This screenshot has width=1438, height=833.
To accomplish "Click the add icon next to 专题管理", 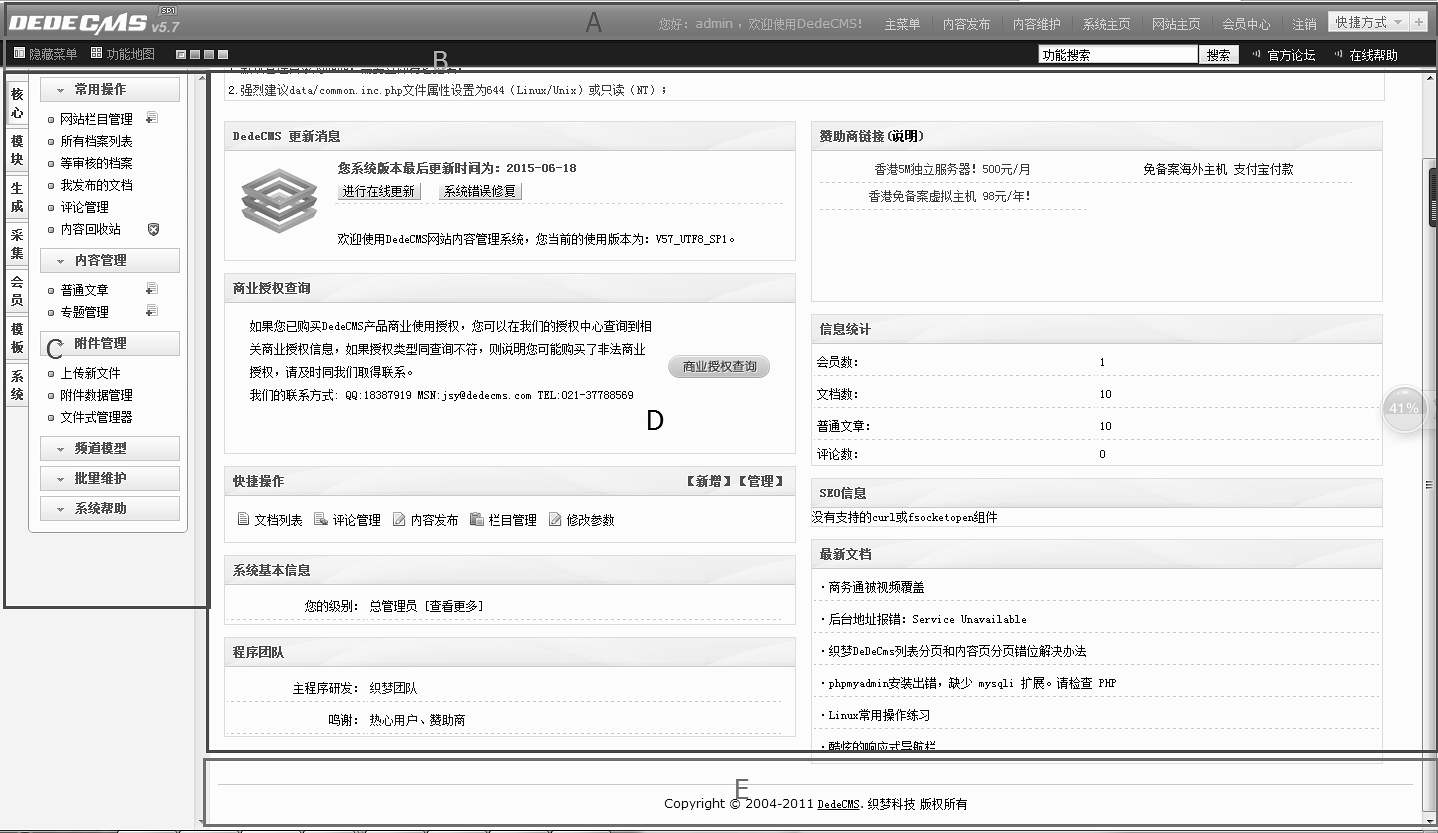I will [x=151, y=311].
